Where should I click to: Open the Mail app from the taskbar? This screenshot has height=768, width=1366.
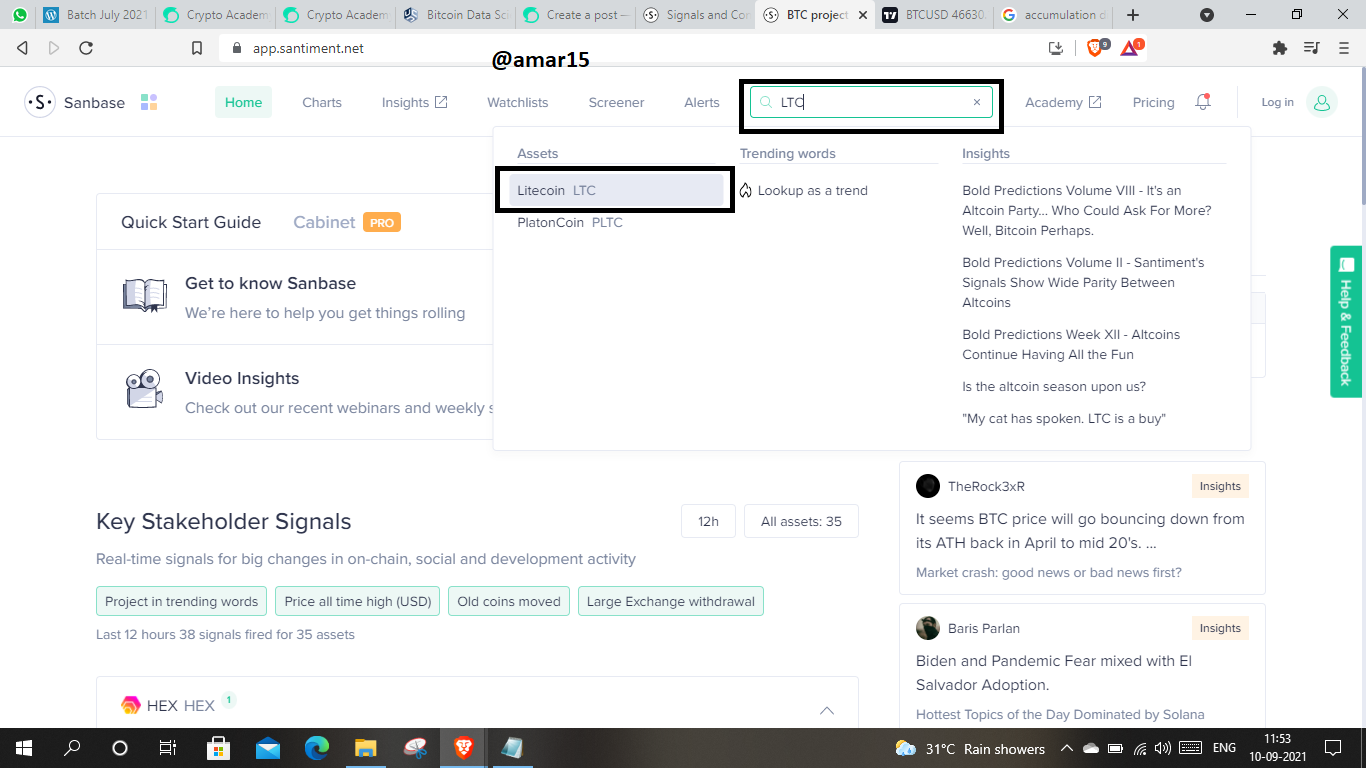pos(267,748)
